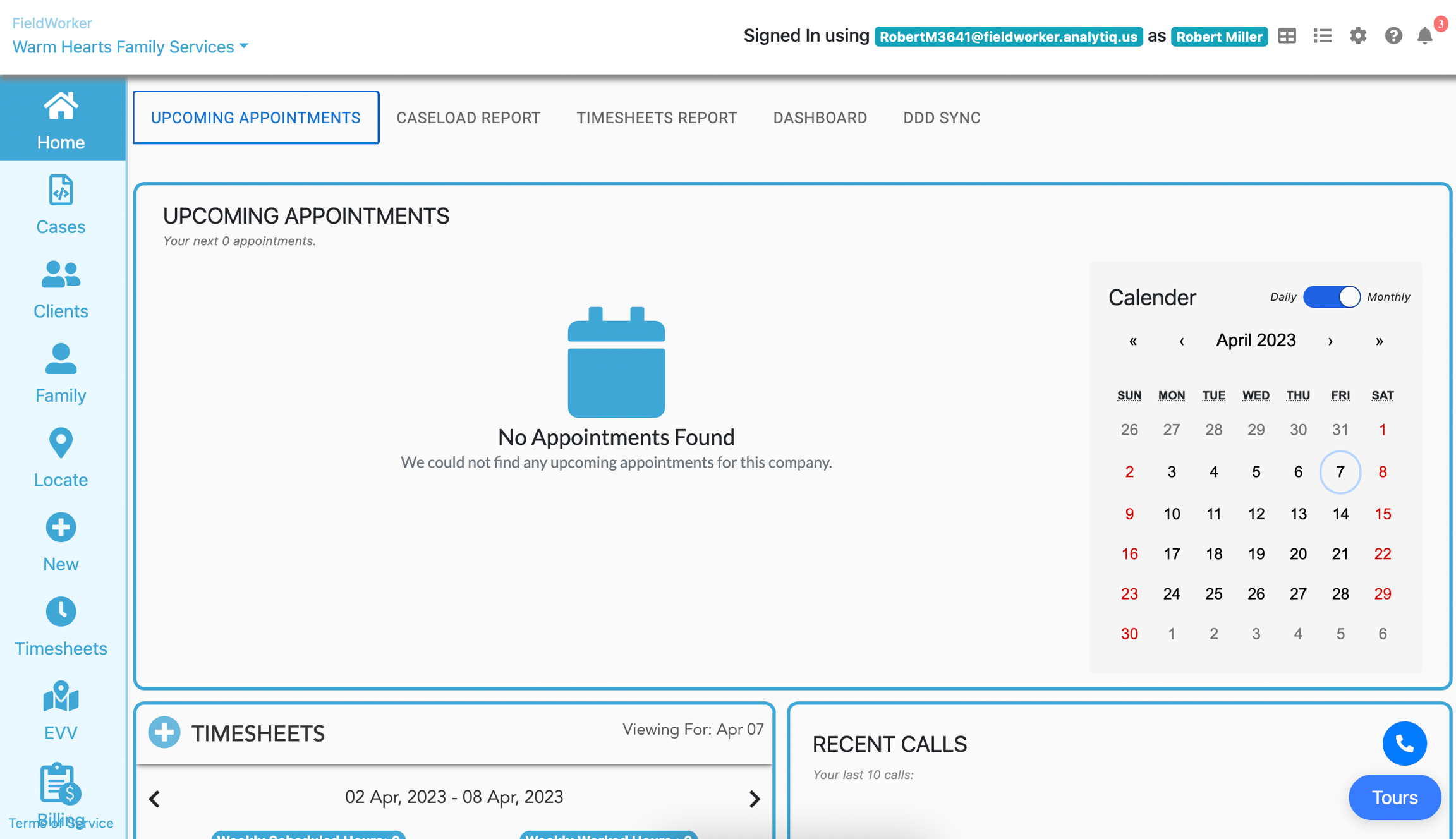Toggle the calendar Daily/Monthly switch
Viewport: 1456px width, 839px height.
coord(1331,297)
